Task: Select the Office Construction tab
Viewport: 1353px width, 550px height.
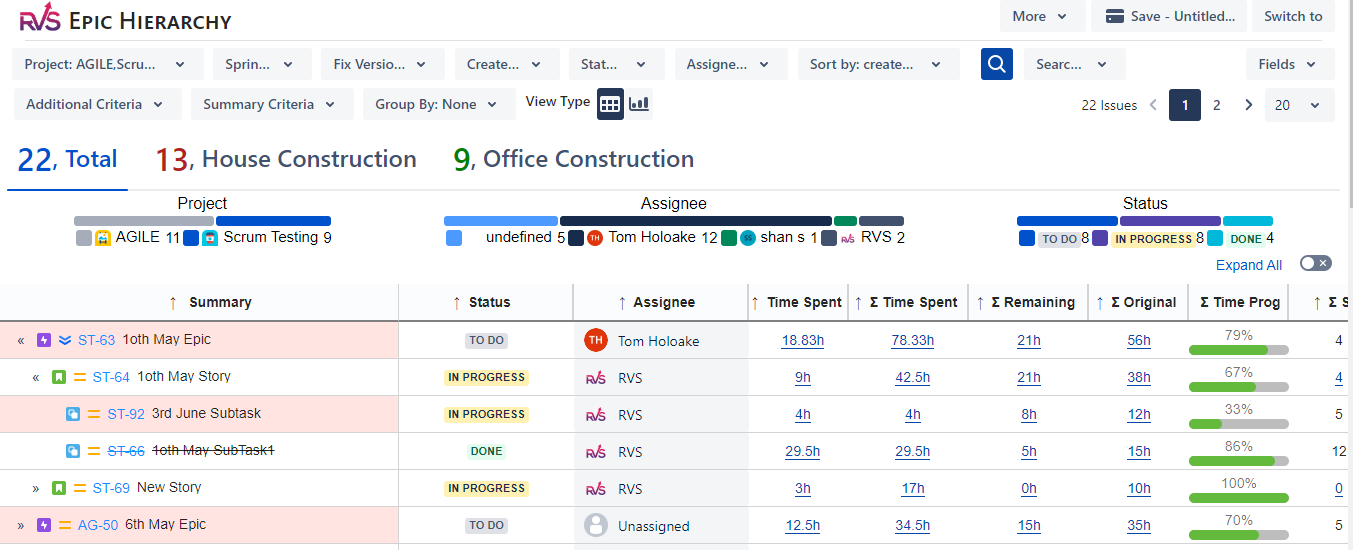Action: [573, 159]
